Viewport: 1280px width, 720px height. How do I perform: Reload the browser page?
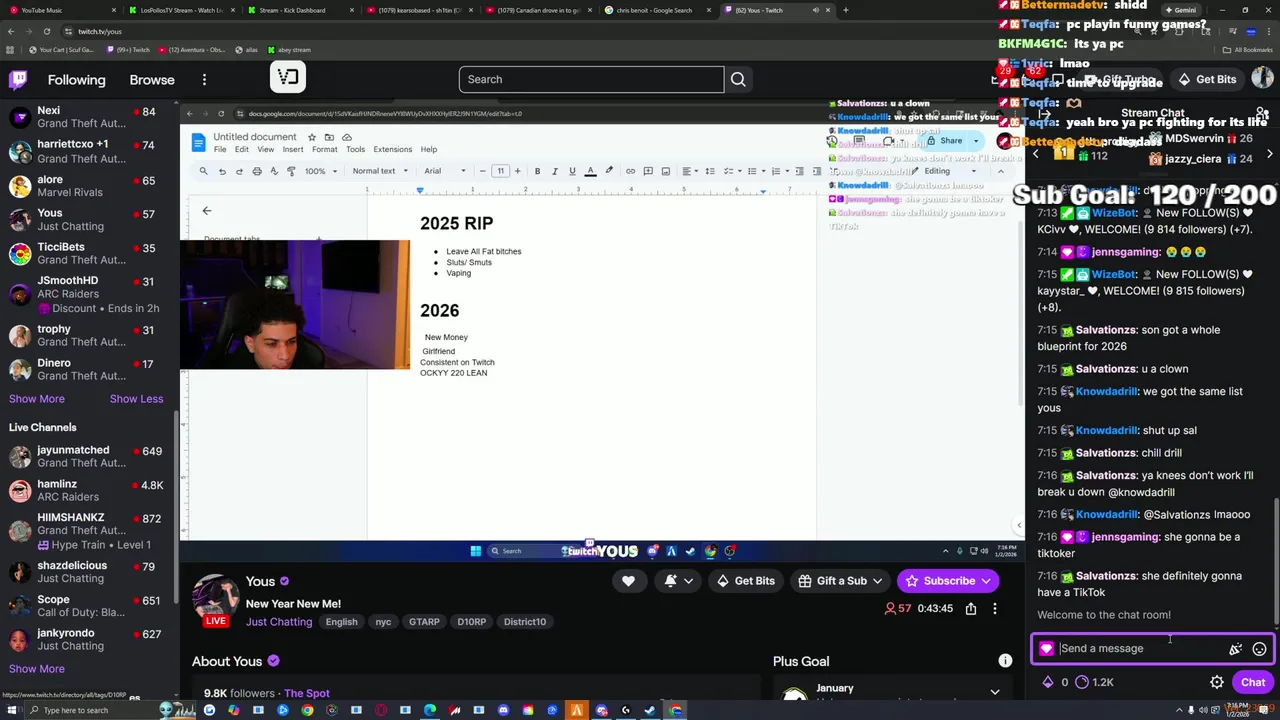(x=47, y=31)
